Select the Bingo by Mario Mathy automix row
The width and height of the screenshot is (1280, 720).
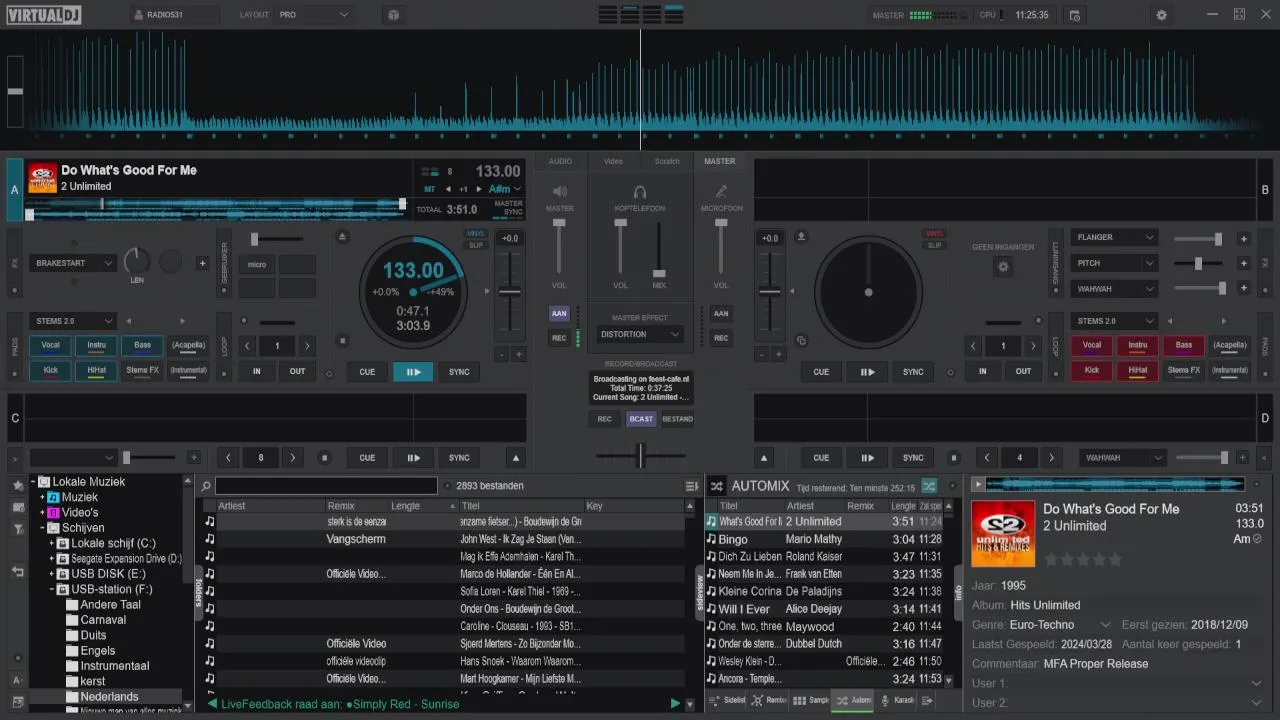(824, 539)
